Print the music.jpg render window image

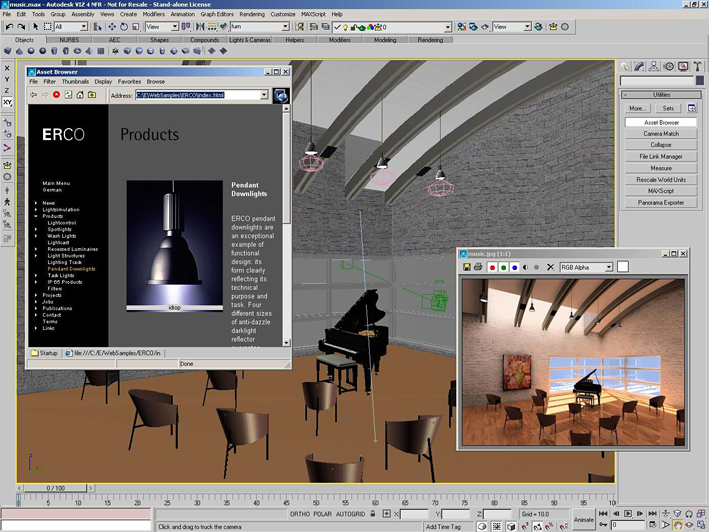coord(478,267)
